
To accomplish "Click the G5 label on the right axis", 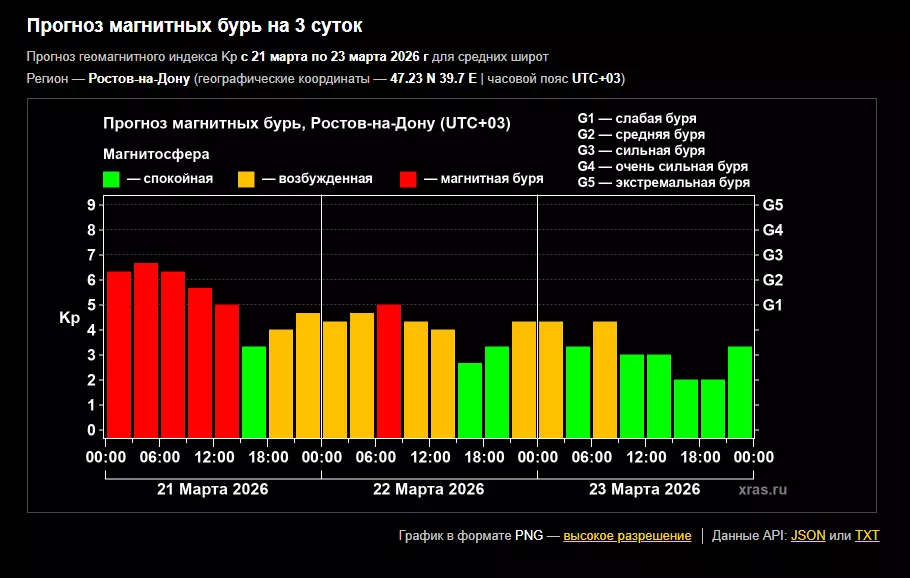I will tap(773, 205).
